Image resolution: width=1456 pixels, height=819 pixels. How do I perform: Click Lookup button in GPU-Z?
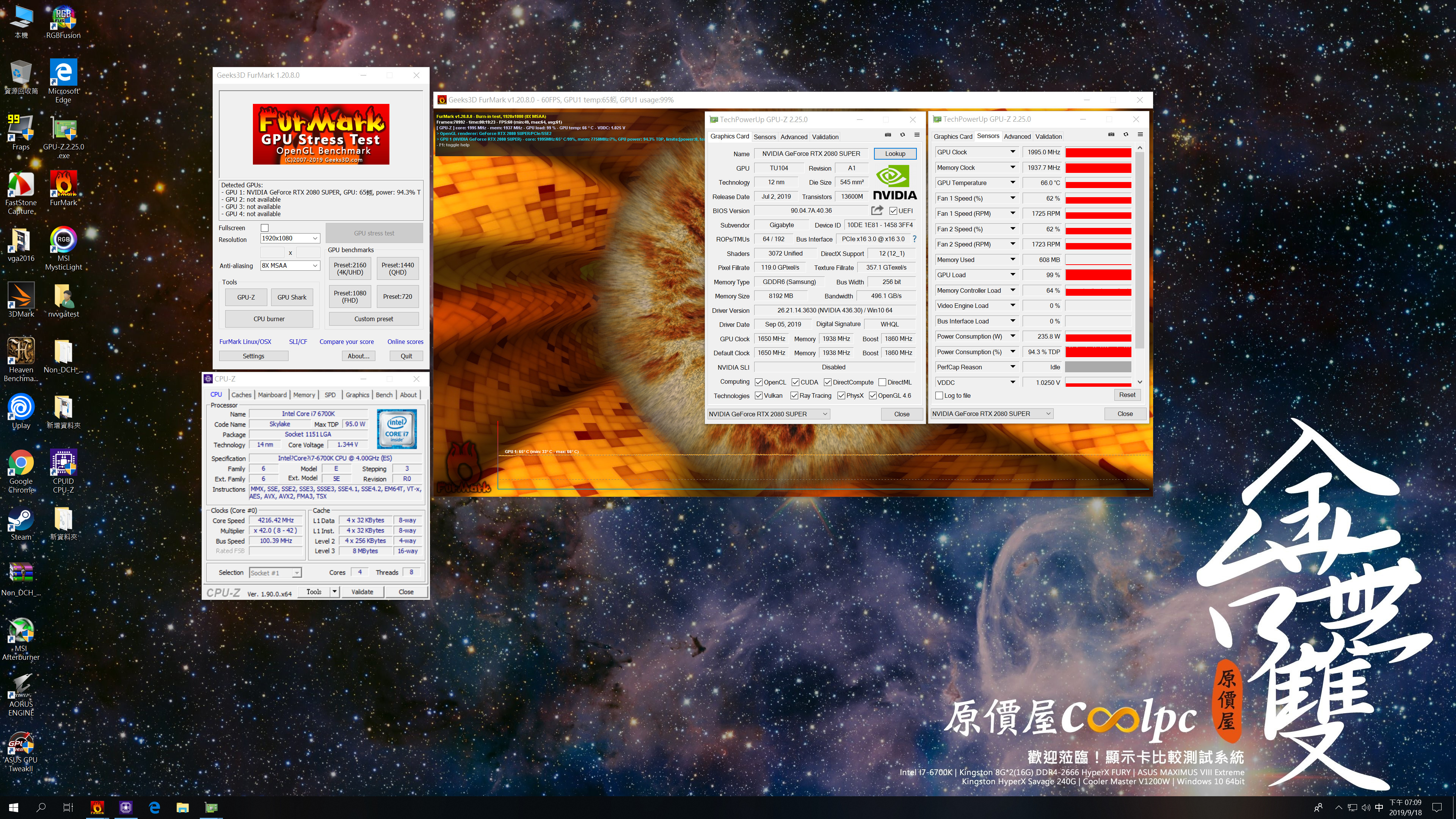pyautogui.click(x=895, y=154)
